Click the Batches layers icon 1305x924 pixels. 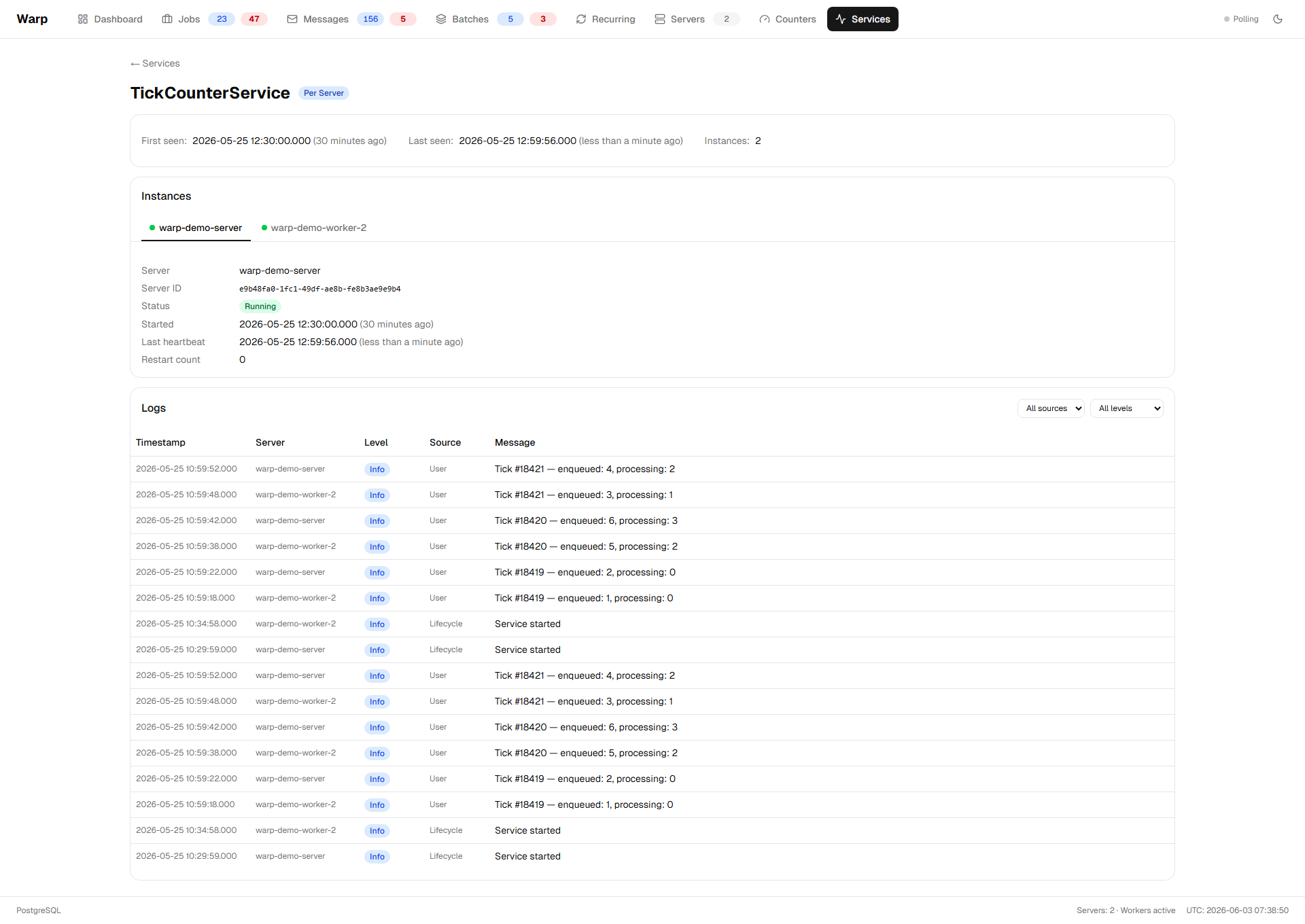coord(441,19)
